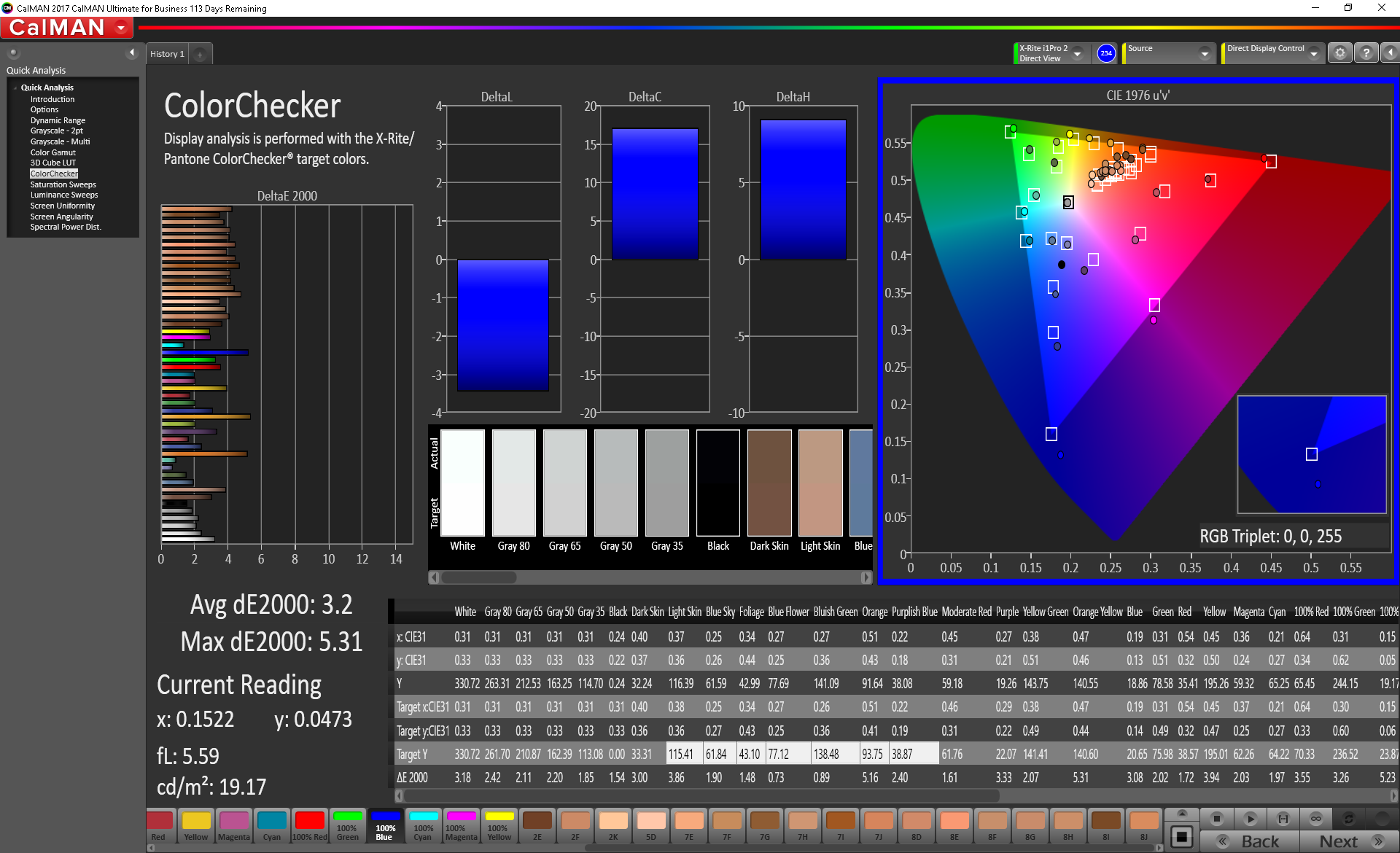Click the stop measurement icon

pos(1216,818)
